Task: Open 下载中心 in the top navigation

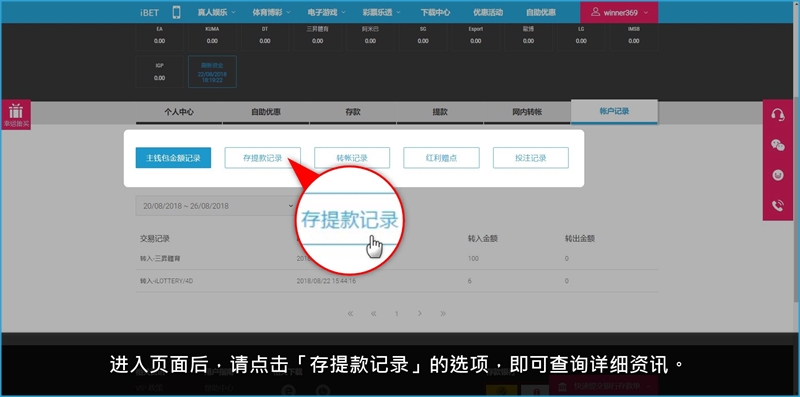Action: click(435, 12)
